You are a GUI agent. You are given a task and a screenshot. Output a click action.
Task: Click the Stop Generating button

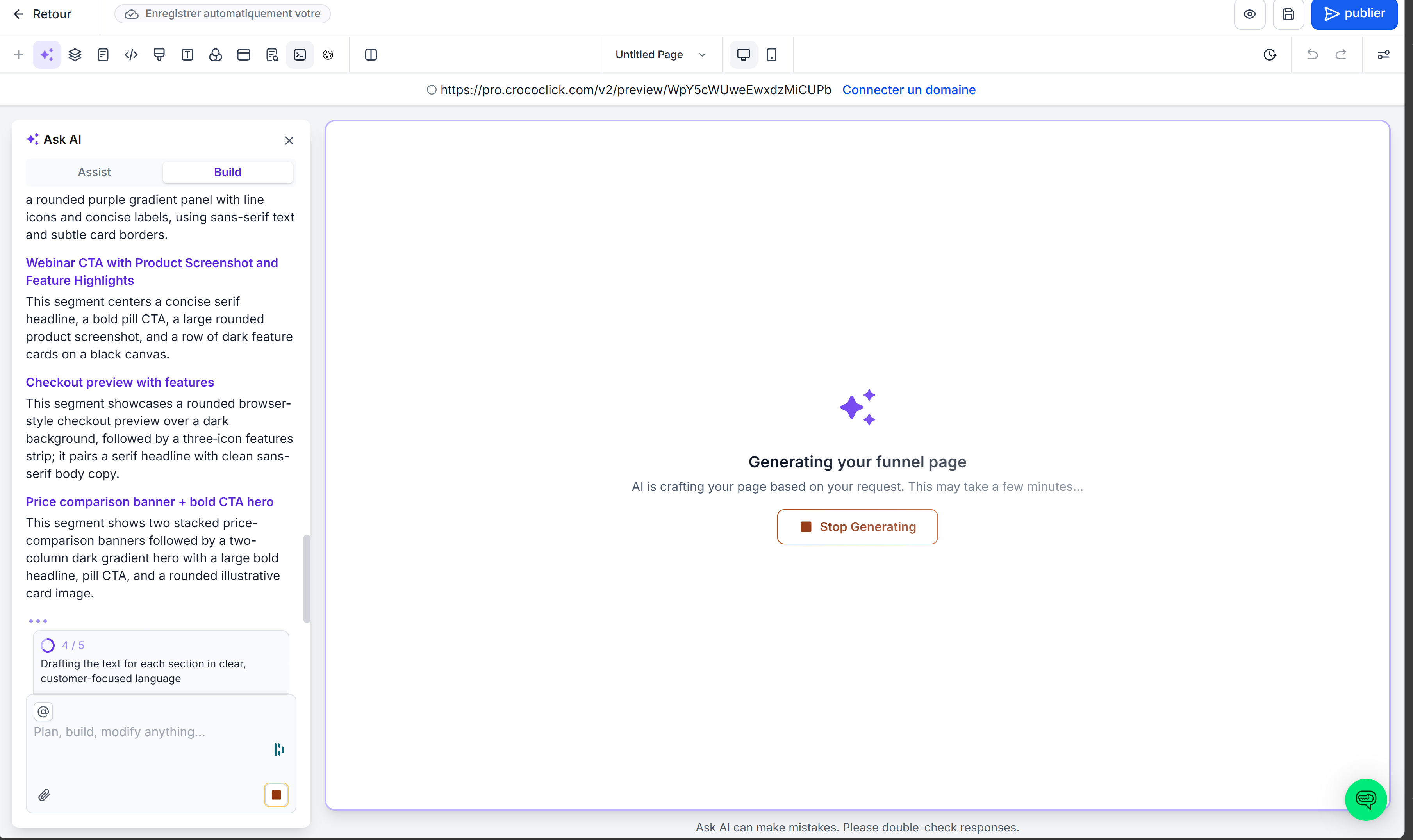click(x=857, y=527)
